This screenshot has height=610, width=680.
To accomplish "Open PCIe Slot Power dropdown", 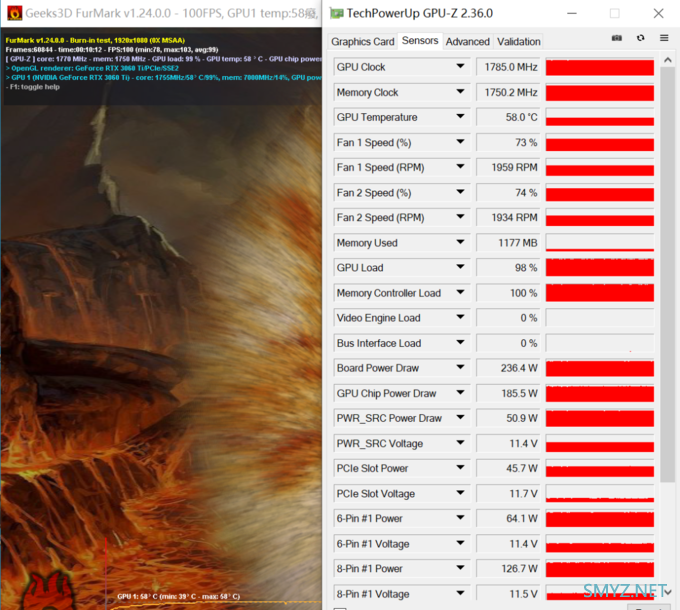I will (460, 468).
